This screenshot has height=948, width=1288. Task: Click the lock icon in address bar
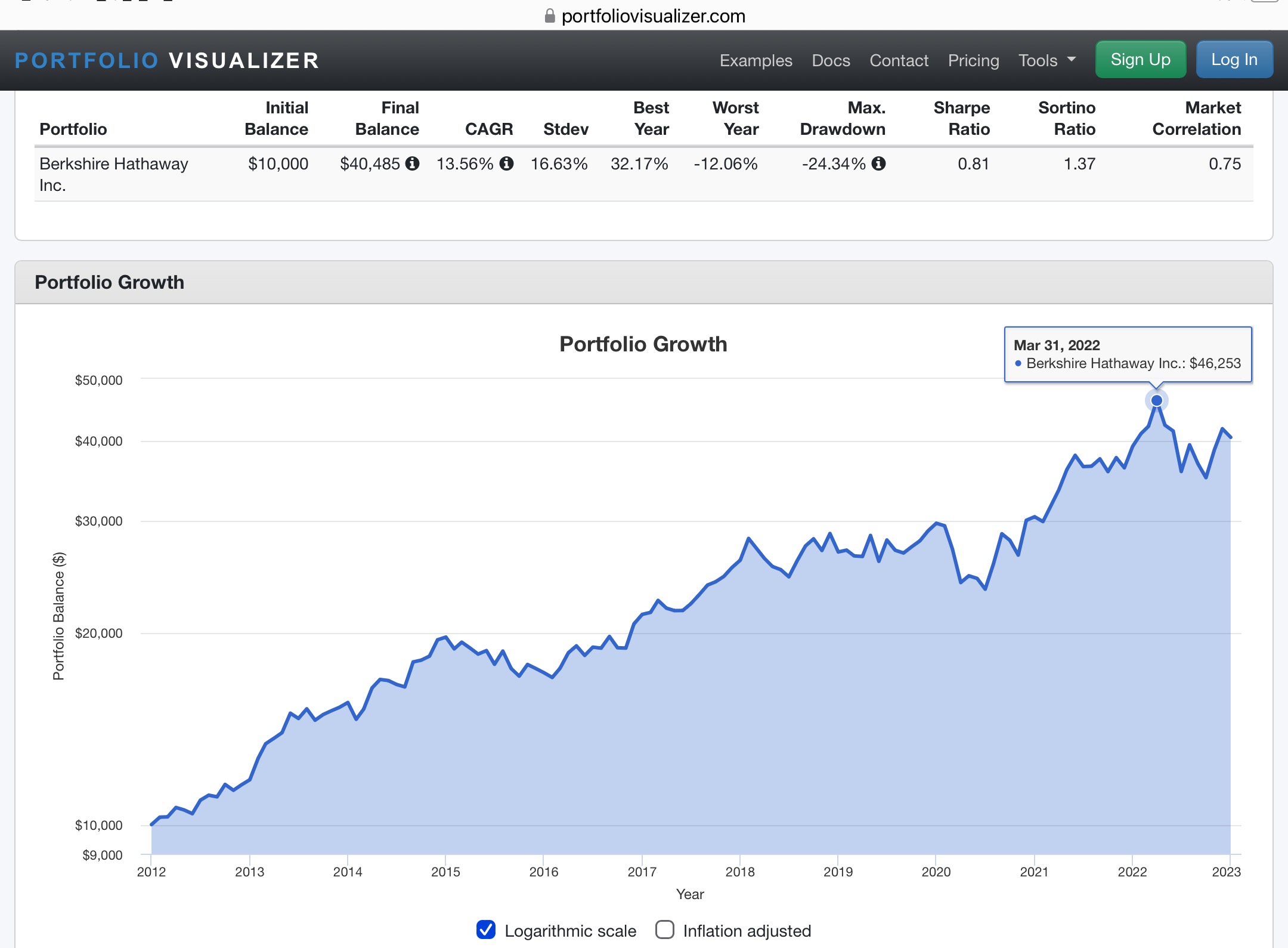tap(550, 16)
